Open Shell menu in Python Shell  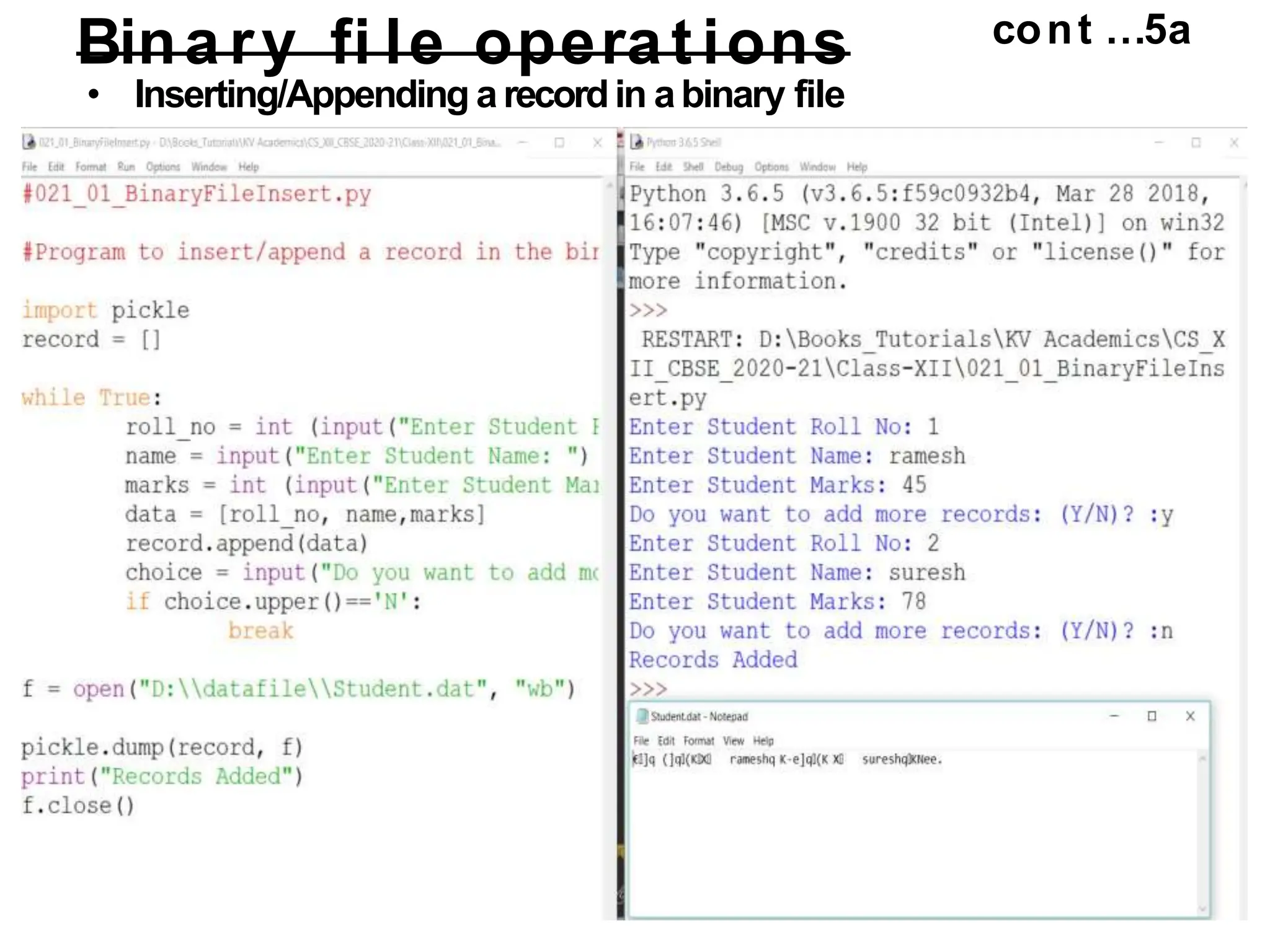(693, 167)
